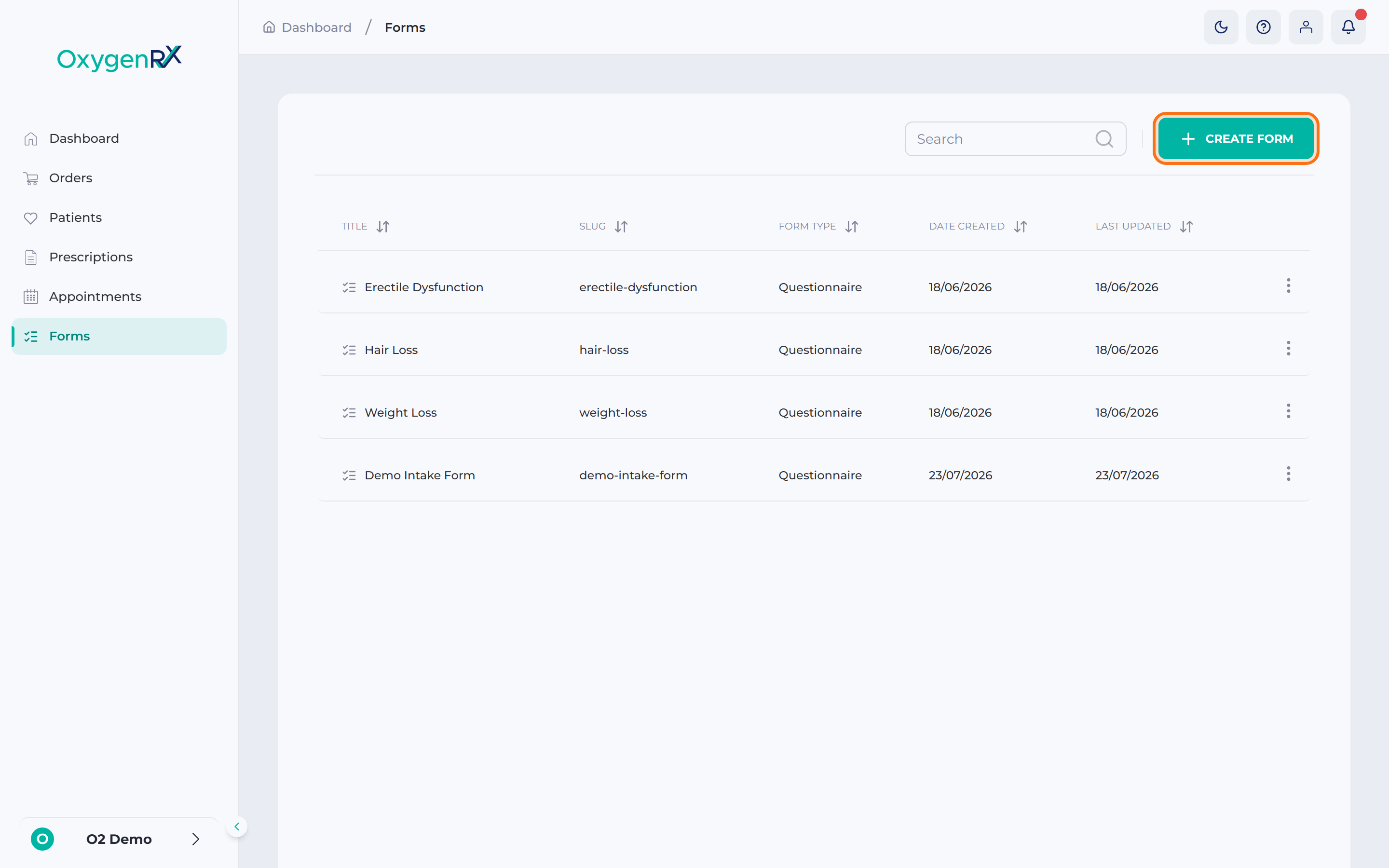This screenshot has height=868, width=1389.
Task: Open actions menu for Demo Intake Form
Action: (x=1289, y=474)
